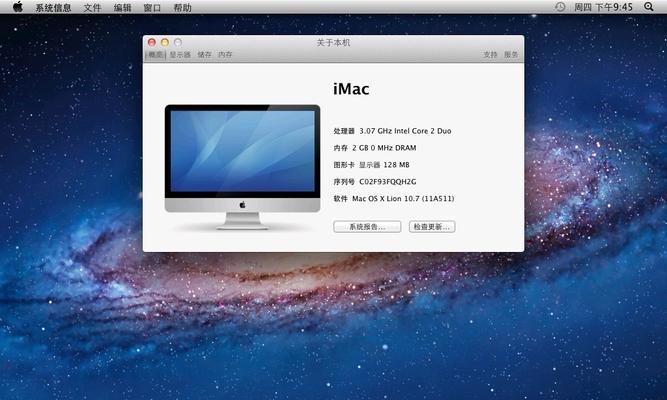Switch to the 储存 tab

pyautogui.click(x=204, y=55)
